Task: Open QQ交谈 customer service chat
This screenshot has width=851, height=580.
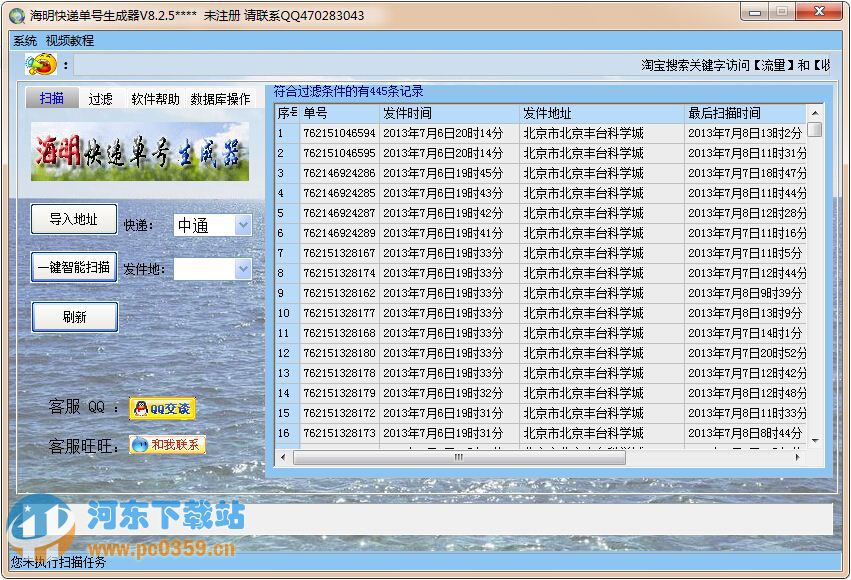Action: pyautogui.click(x=162, y=407)
